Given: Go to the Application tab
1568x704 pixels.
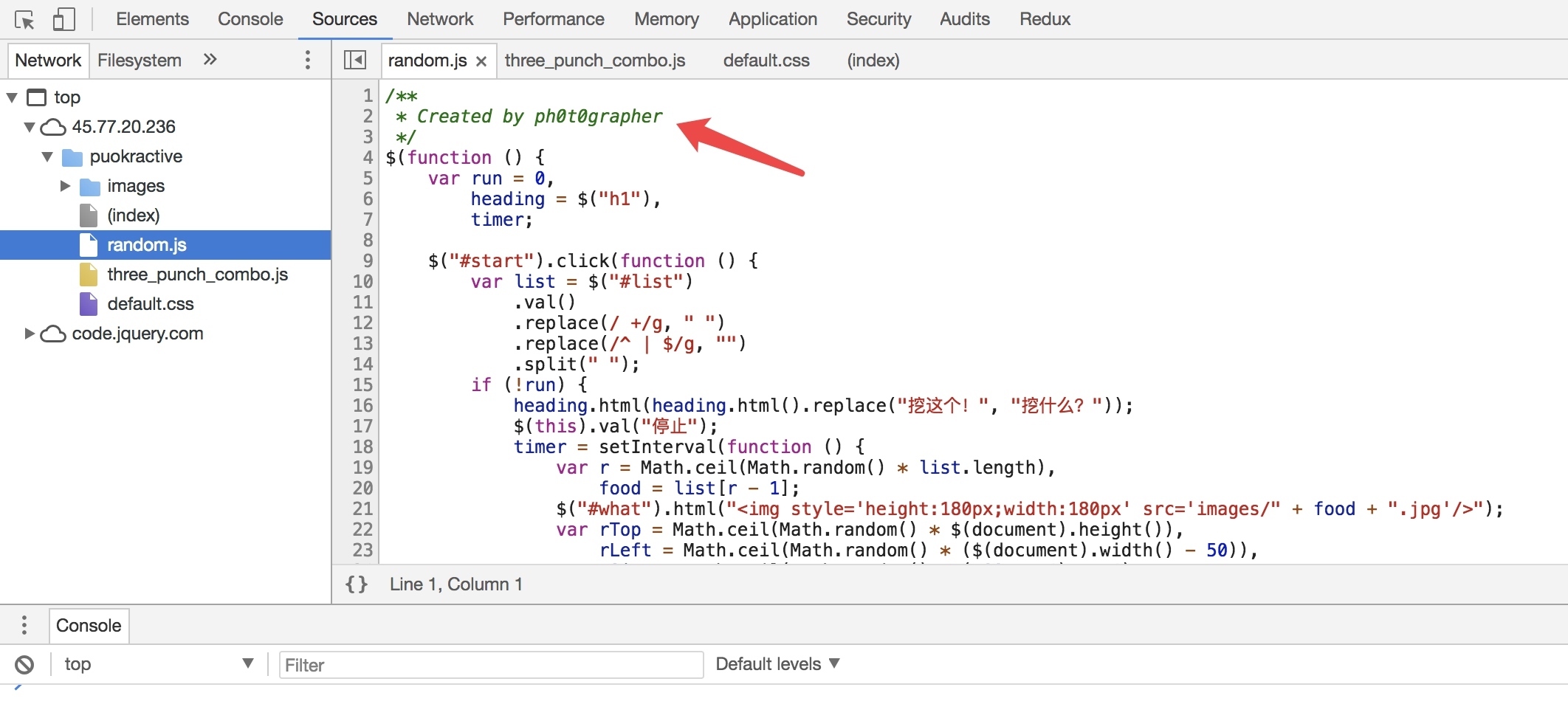Looking at the screenshot, I should click(x=773, y=19).
